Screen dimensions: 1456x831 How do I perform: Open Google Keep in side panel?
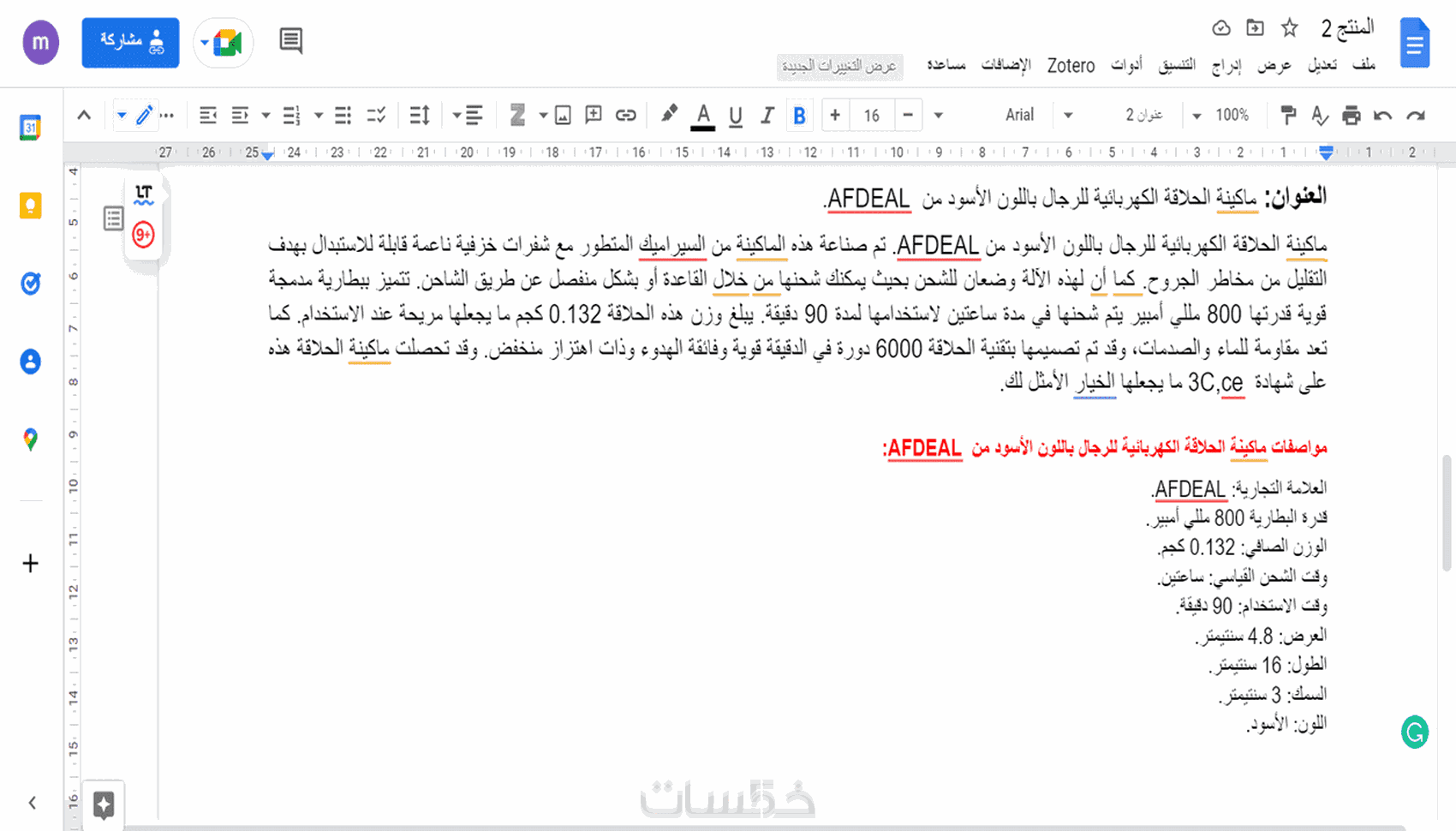click(30, 206)
